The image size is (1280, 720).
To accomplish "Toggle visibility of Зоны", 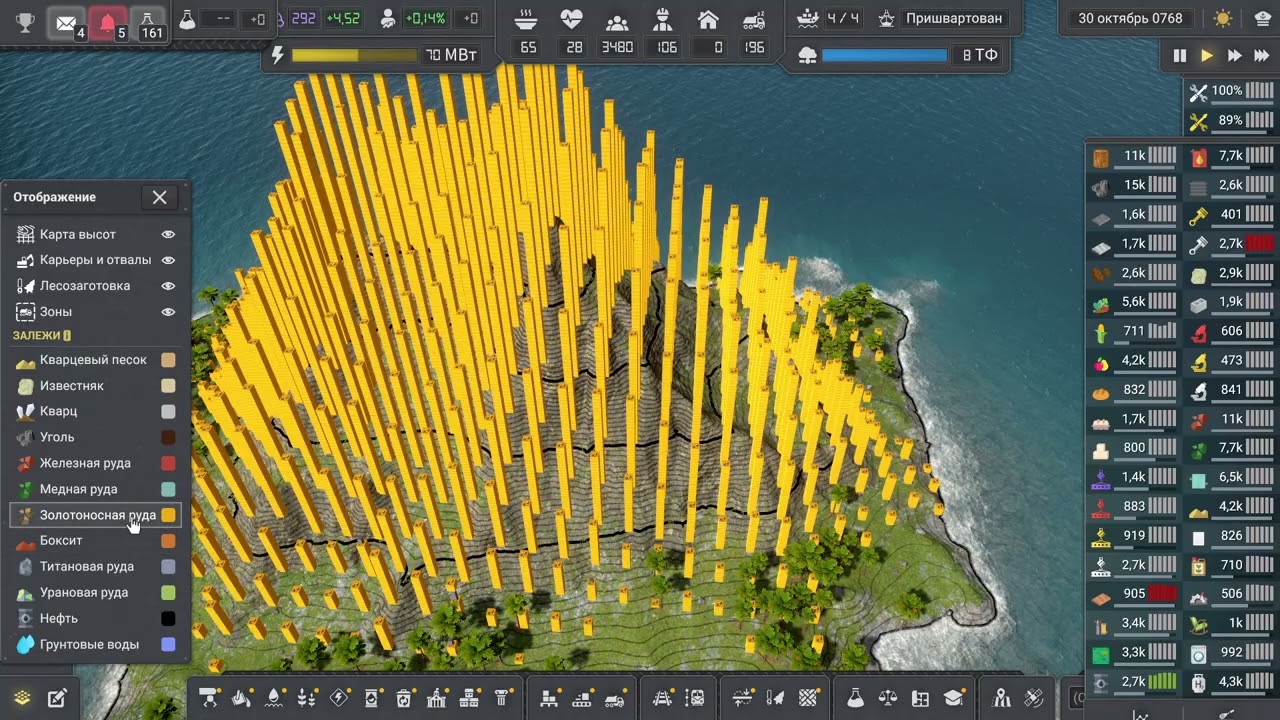I will tap(168, 312).
